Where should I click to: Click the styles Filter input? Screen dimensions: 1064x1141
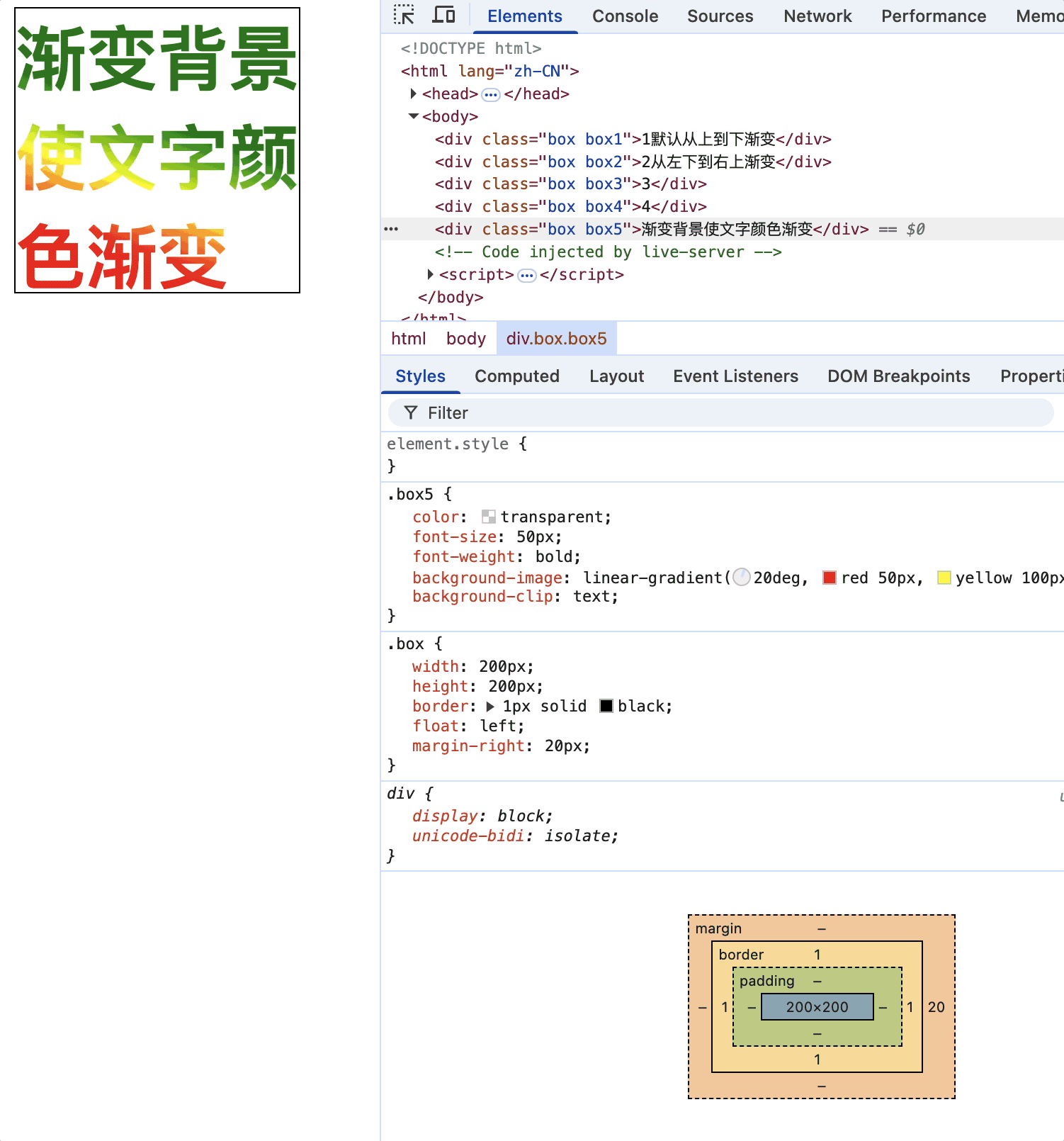[x=721, y=412]
